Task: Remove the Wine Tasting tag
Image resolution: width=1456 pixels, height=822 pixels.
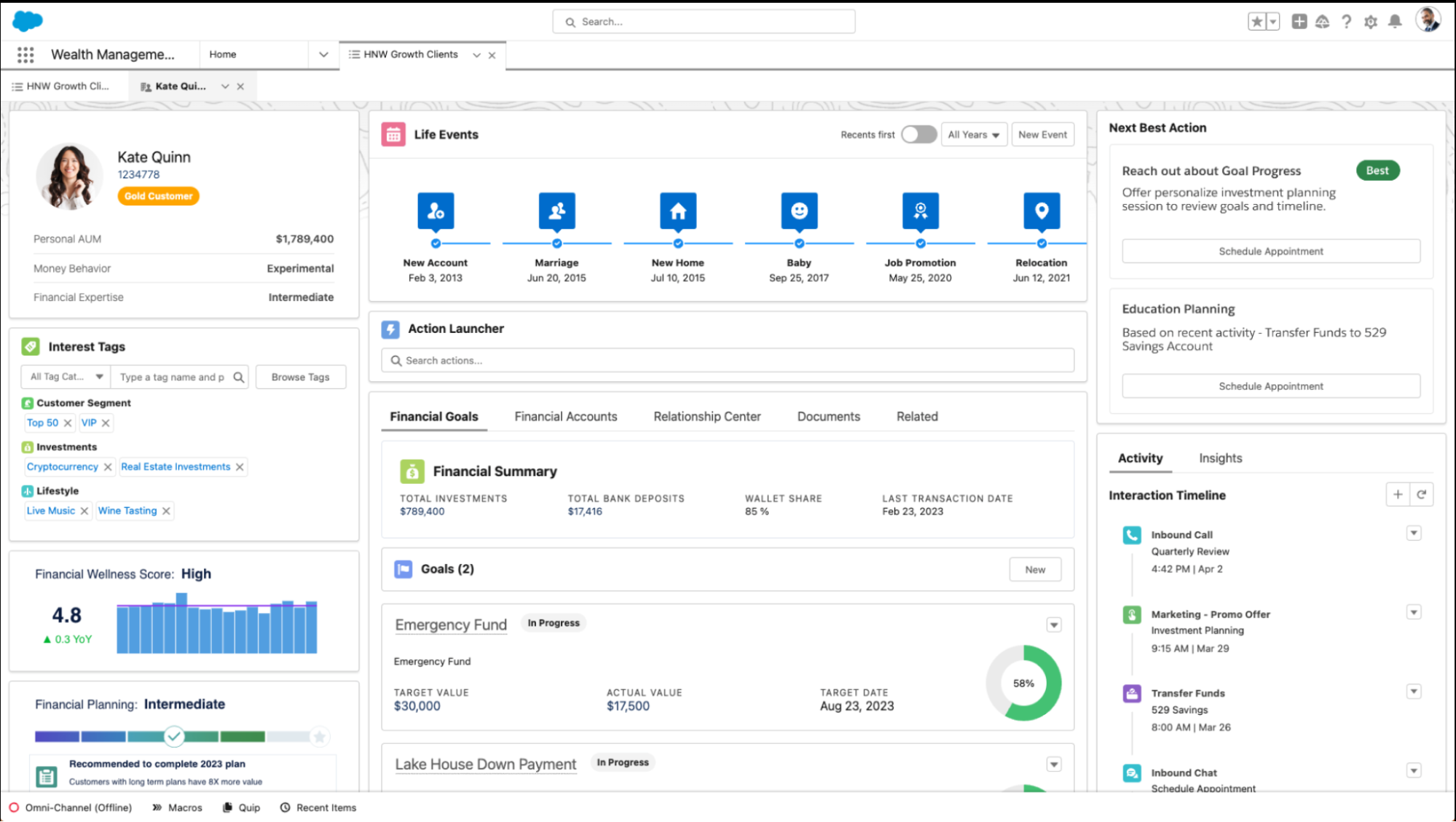Action: click(x=166, y=510)
